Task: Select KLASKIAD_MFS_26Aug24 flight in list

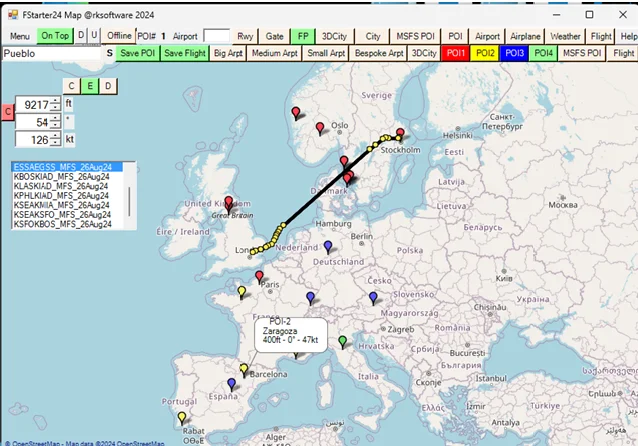Action: coord(68,186)
